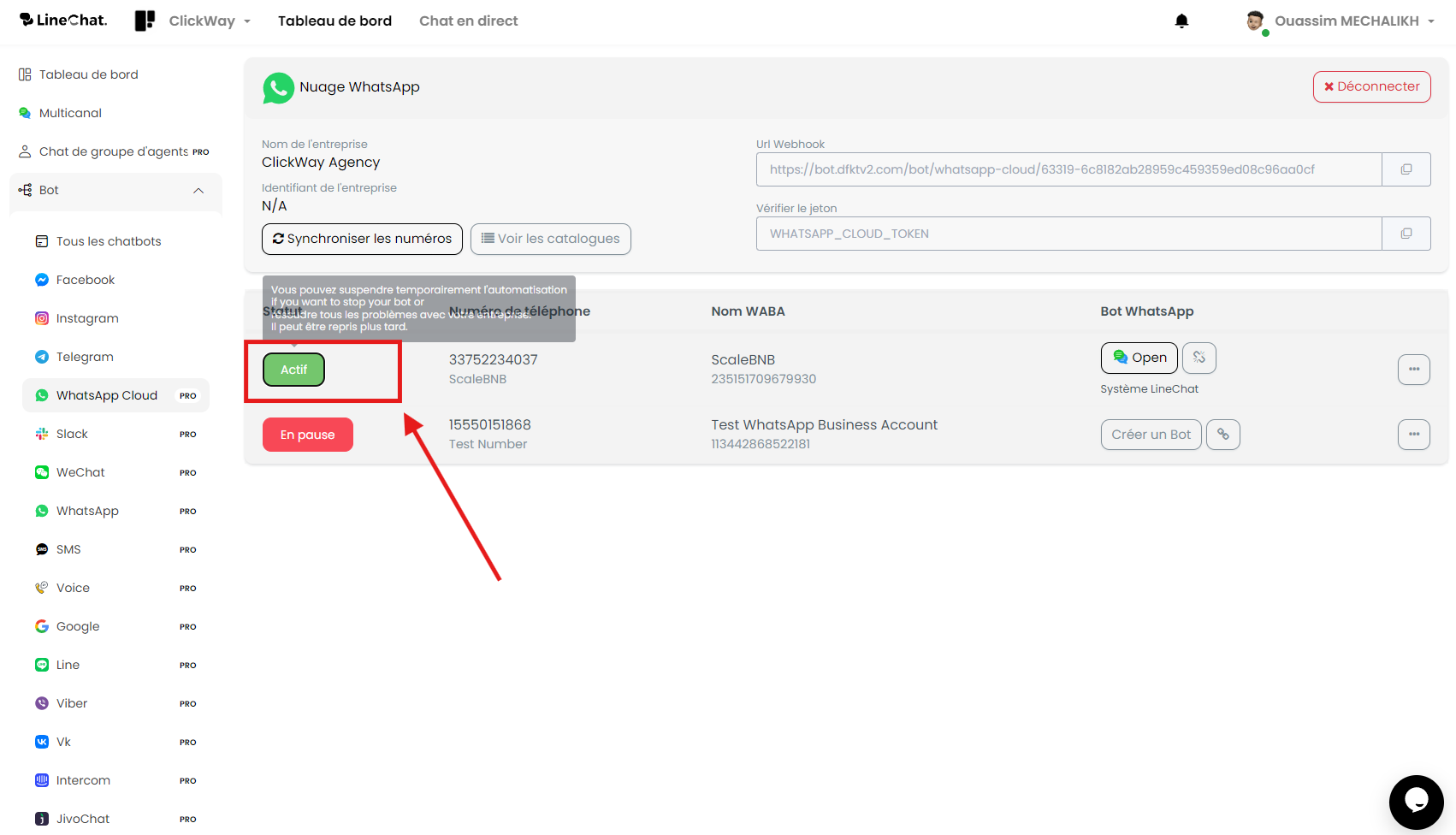Click the Bot WhatsApp column header

tap(1146, 311)
